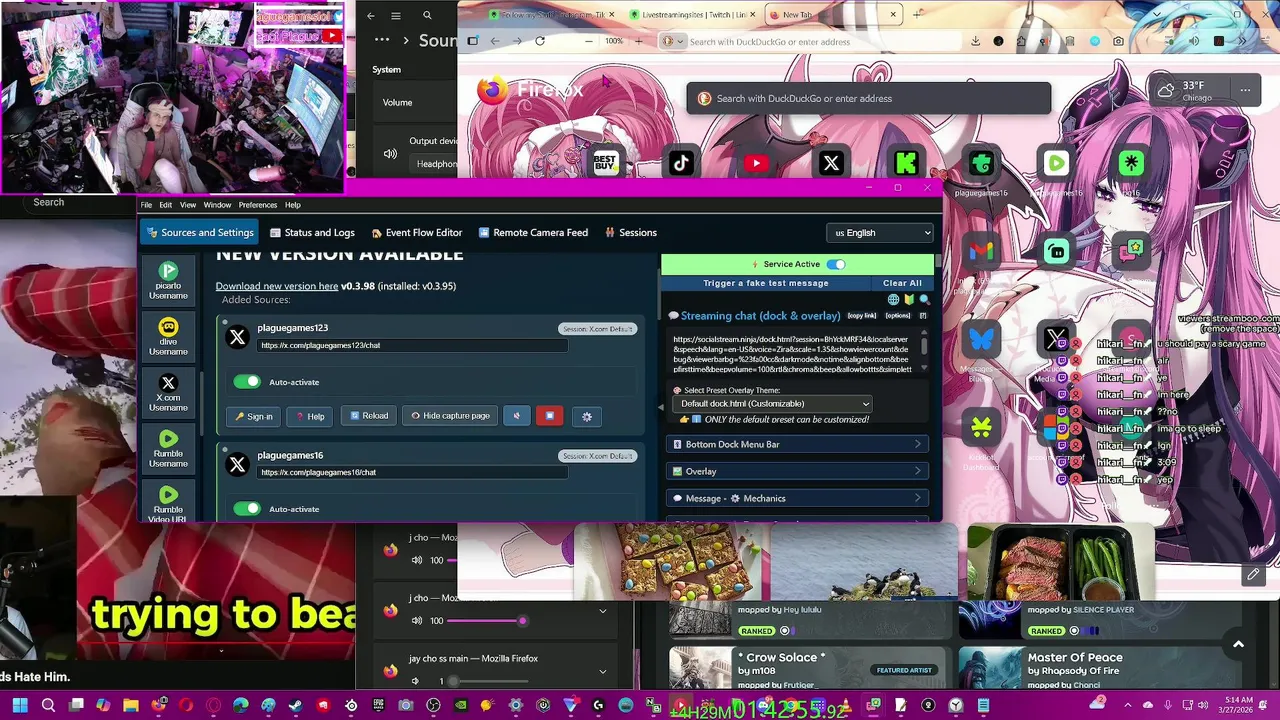Stop the plaguegames123 source with red button
This screenshot has height=720, width=1280.
pyautogui.click(x=549, y=416)
